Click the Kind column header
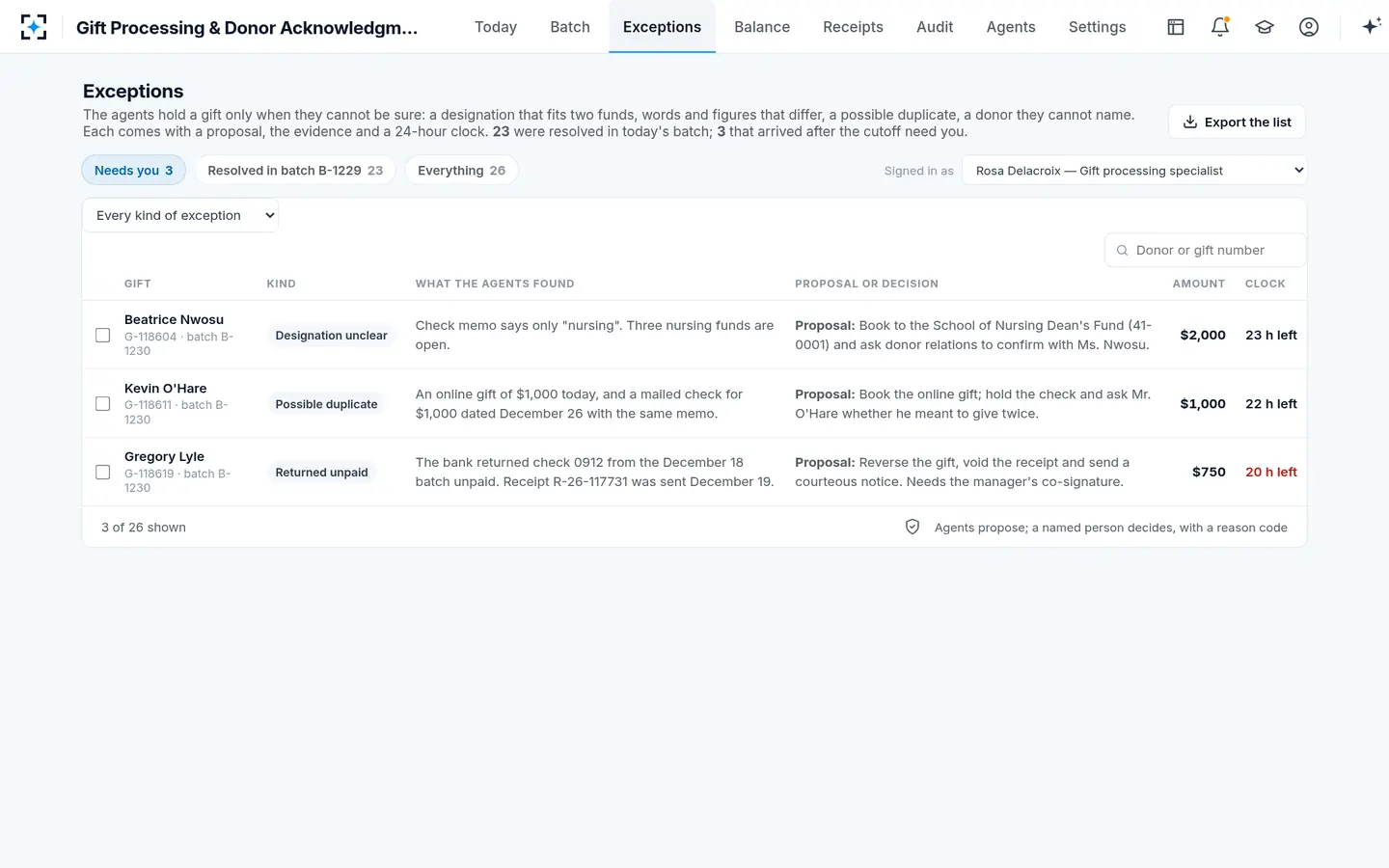1389x868 pixels. tap(282, 284)
